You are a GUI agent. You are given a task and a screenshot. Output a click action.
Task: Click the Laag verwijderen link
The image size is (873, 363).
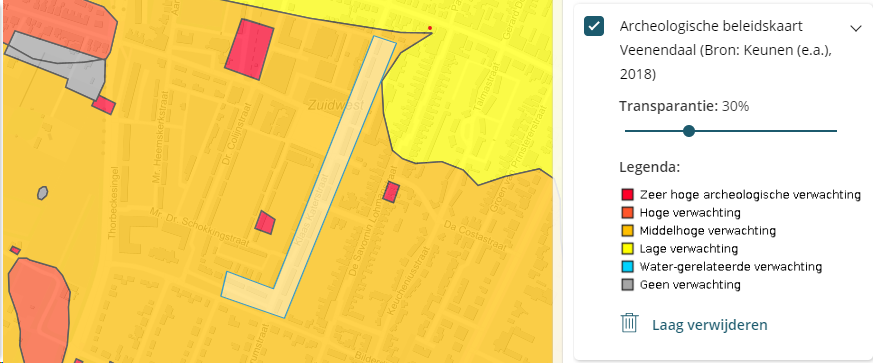710,325
